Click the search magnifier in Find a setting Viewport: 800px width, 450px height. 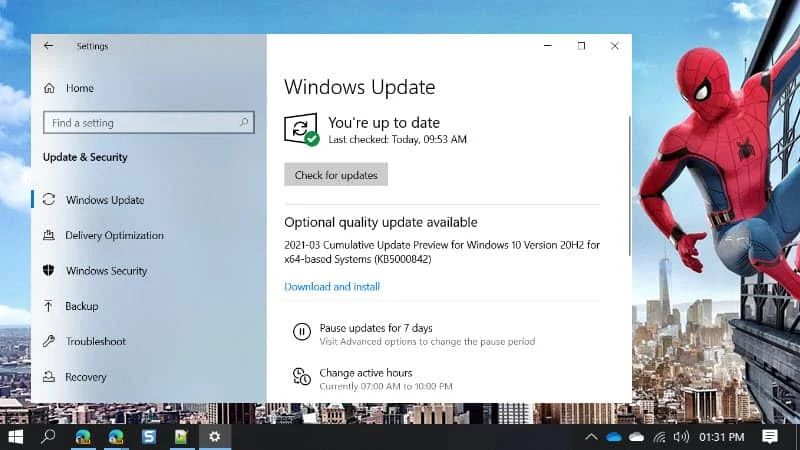click(244, 122)
